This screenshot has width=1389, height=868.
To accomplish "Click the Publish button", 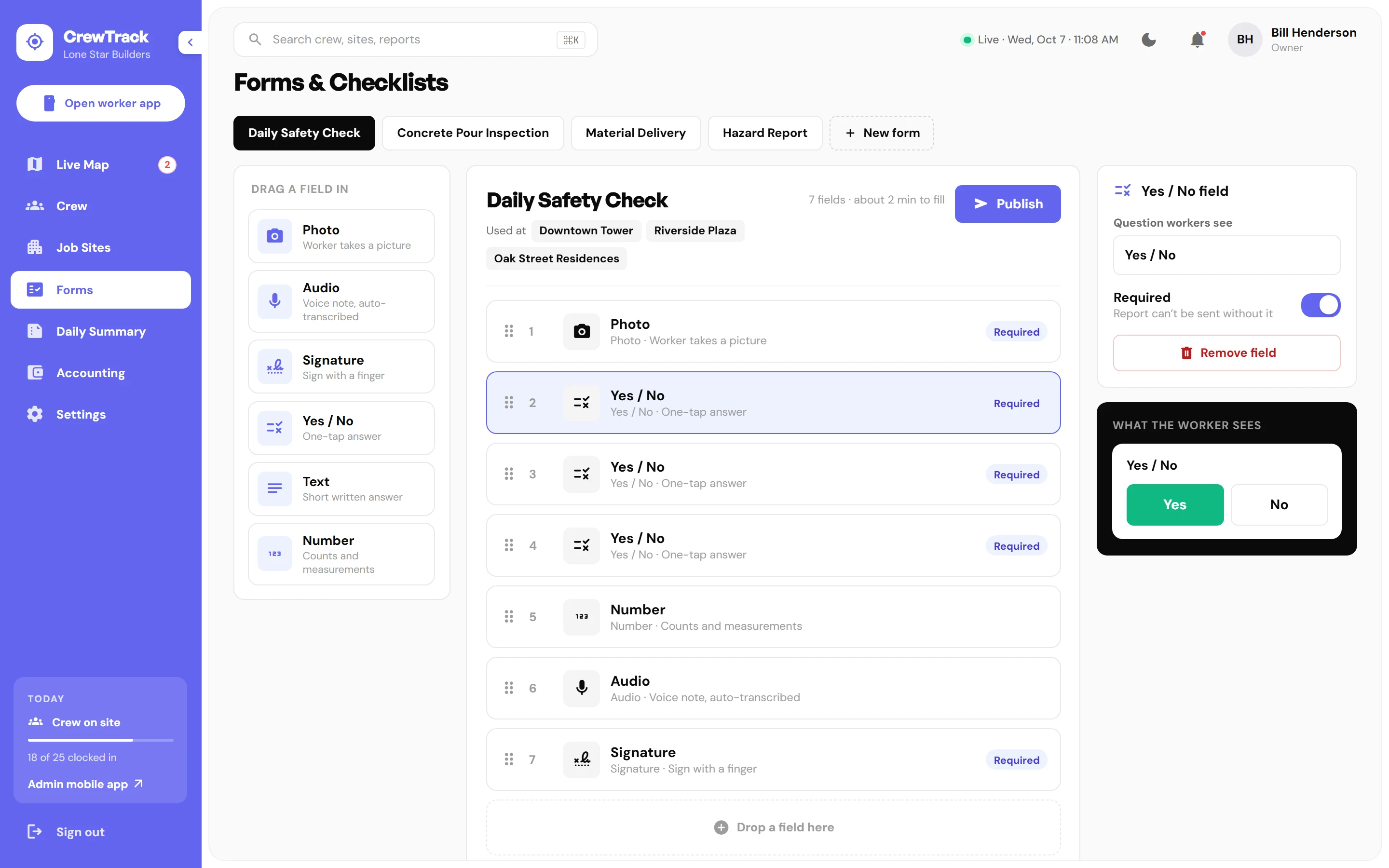I will point(1008,204).
